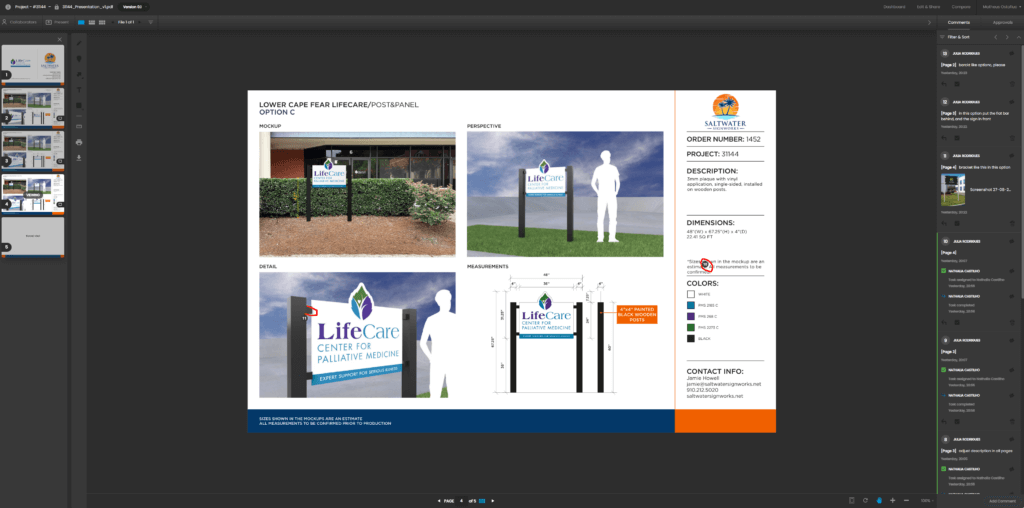Image resolution: width=1024 pixels, height=508 pixels.
Task: Click the fit-page icon in bottom bar
Action: (x=851, y=500)
